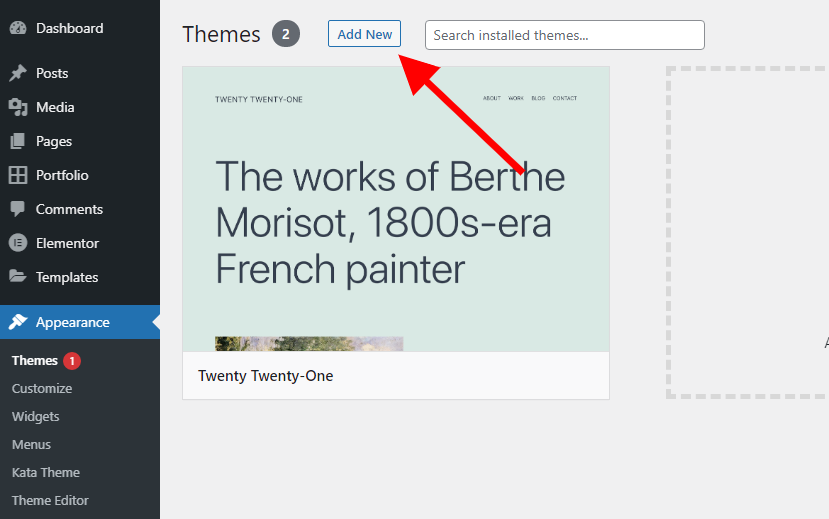Focus the Search installed themes field
829x519 pixels.
coord(565,35)
